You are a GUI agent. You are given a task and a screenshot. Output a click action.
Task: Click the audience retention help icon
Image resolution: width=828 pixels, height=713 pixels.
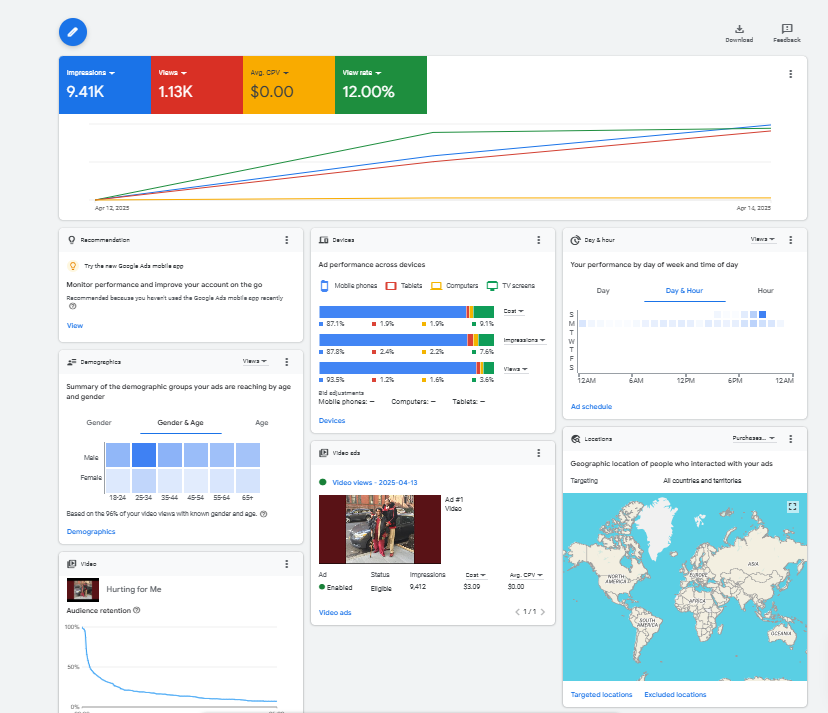[x=136, y=610]
